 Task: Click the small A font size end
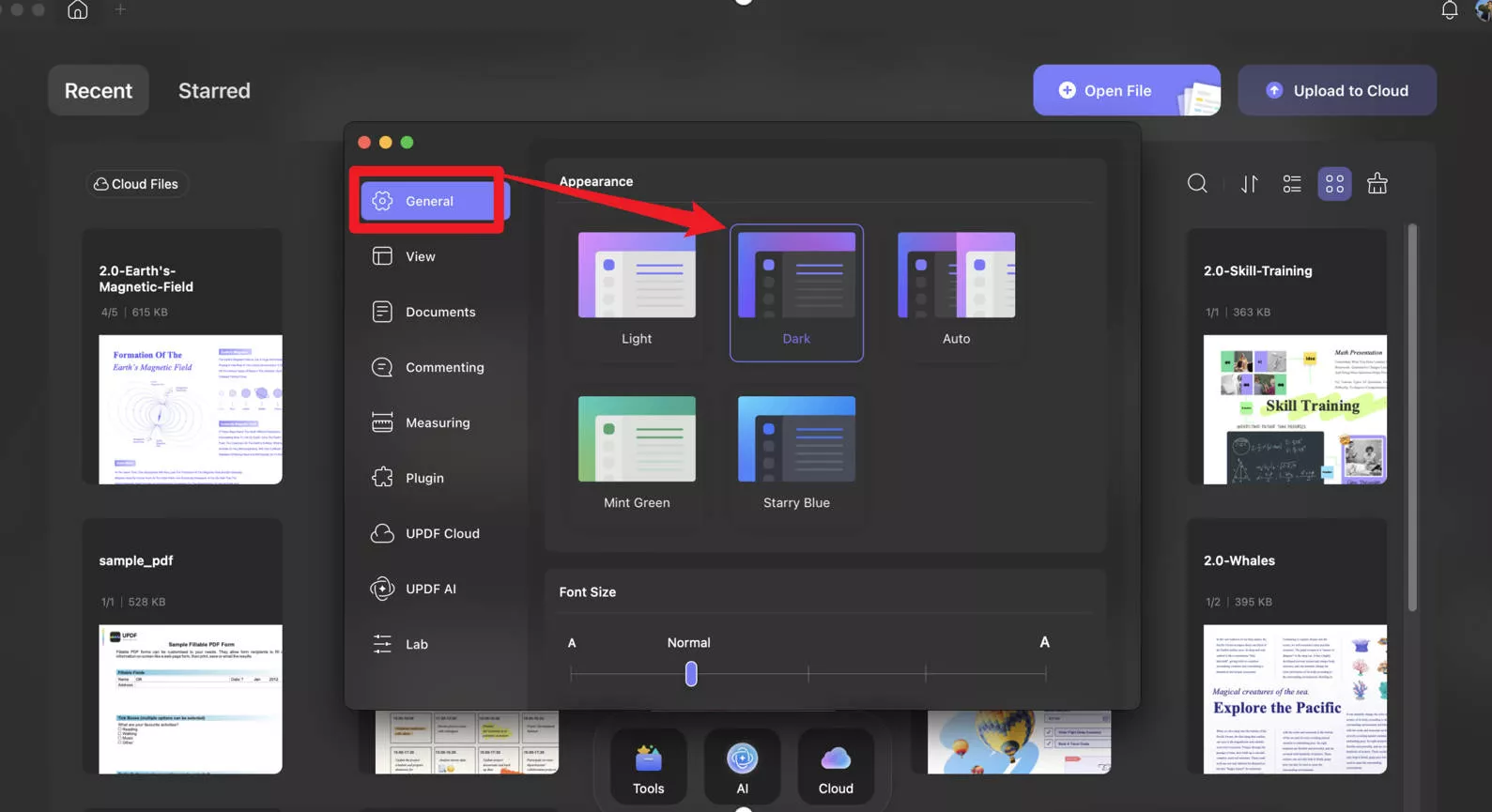click(x=572, y=643)
